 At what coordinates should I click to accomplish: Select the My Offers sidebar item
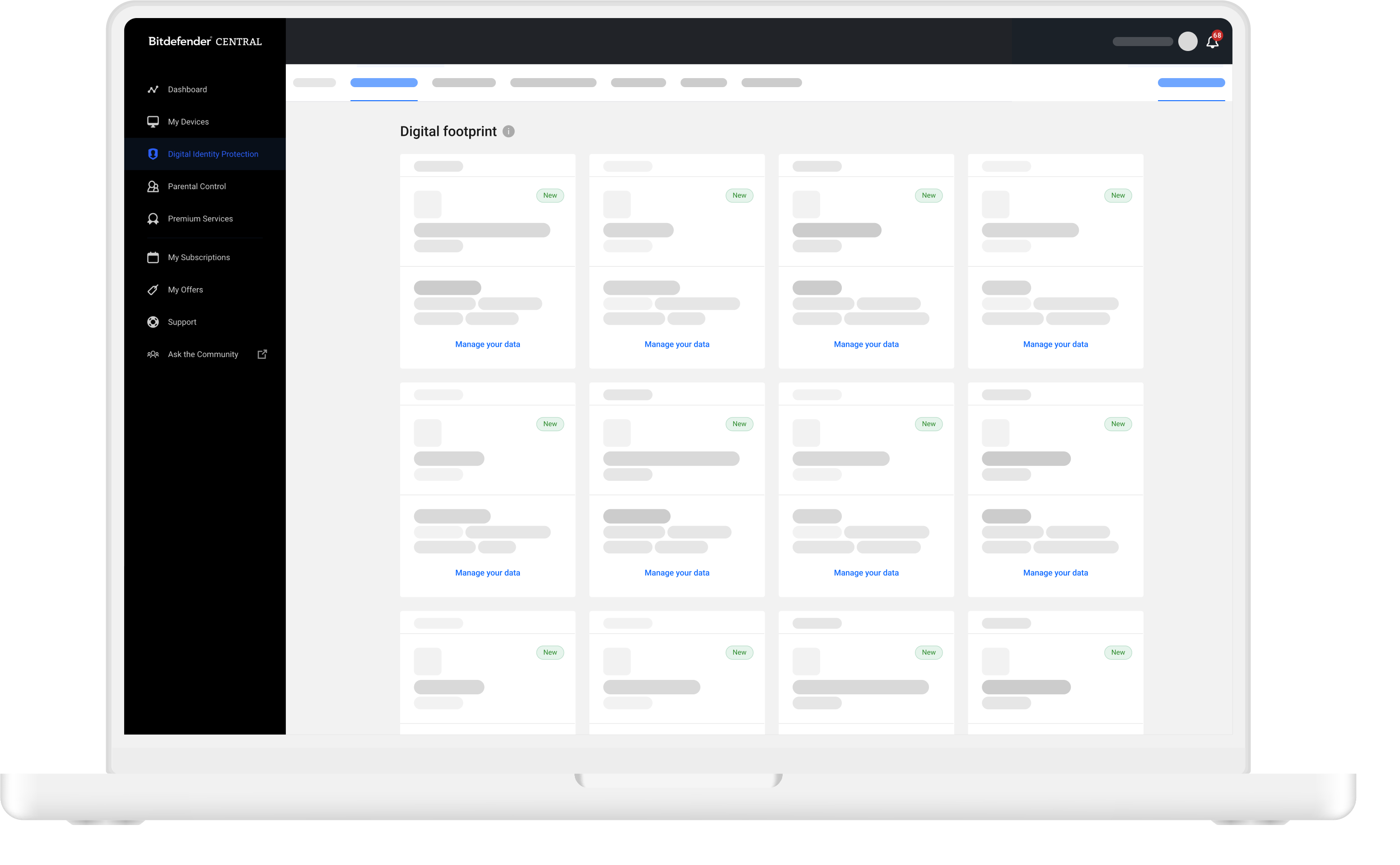tap(185, 289)
